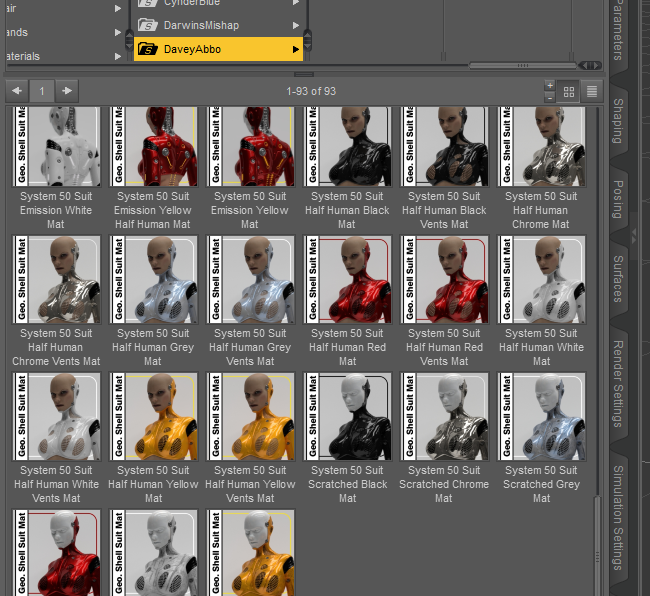The height and width of the screenshot is (596, 650).
Task: Open the DaveyAbbo folder
Action: (218, 49)
